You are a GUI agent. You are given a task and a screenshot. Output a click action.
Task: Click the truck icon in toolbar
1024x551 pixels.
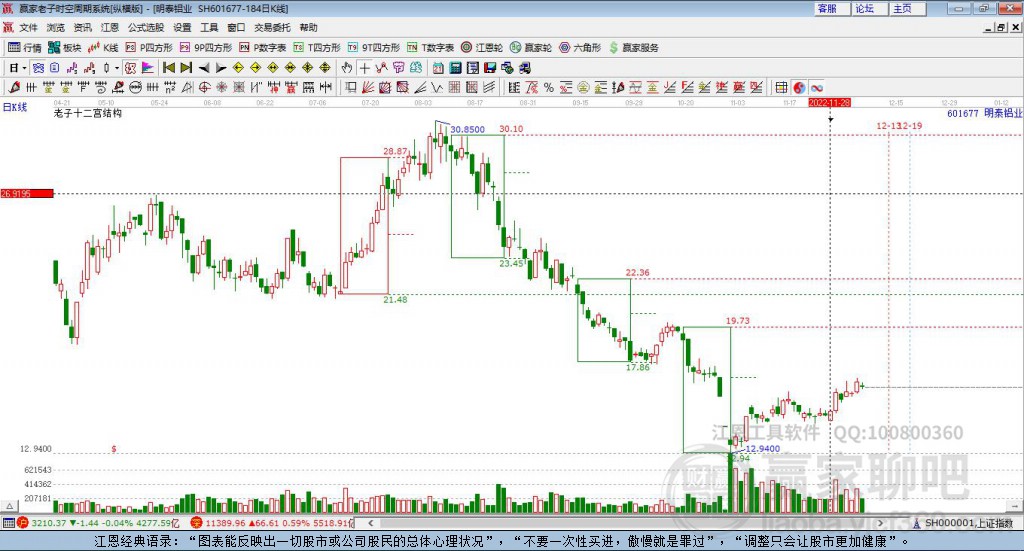pyautogui.click(x=525, y=68)
